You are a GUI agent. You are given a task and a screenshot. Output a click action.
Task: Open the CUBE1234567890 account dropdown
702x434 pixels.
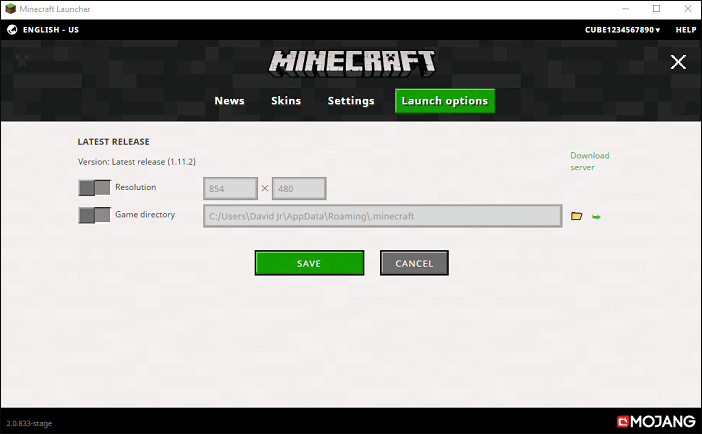pos(622,30)
